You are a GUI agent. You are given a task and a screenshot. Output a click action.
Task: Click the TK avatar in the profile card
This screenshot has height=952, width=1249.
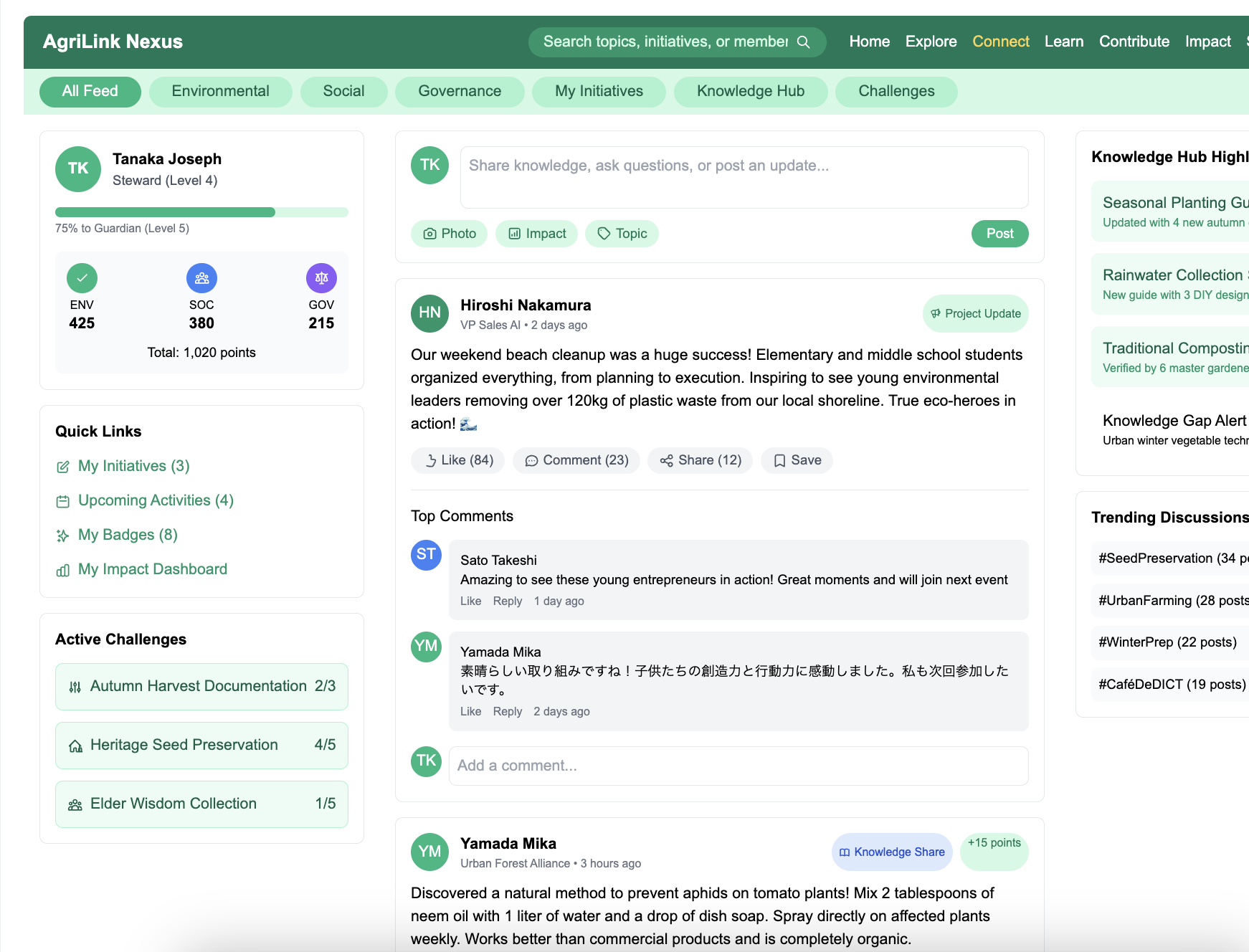(78, 169)
